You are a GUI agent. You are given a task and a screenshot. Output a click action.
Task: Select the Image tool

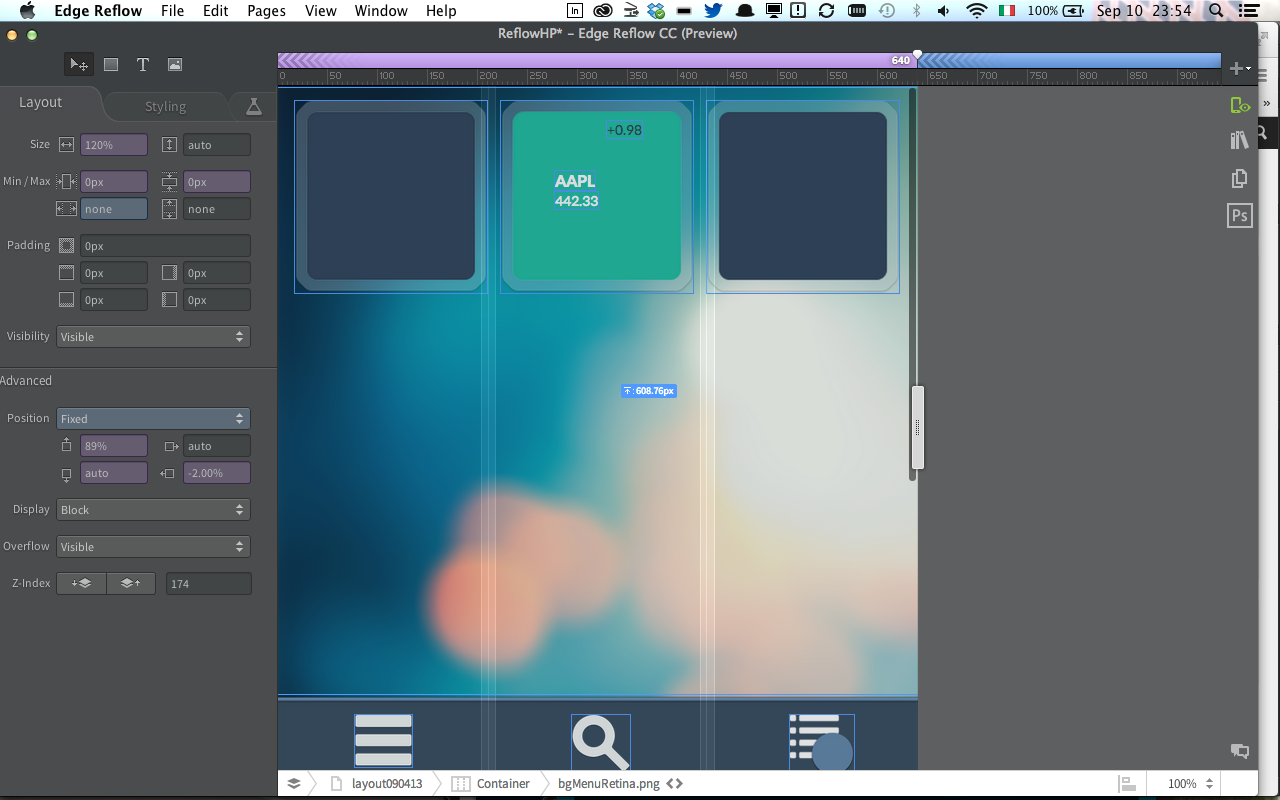[175, 65]
